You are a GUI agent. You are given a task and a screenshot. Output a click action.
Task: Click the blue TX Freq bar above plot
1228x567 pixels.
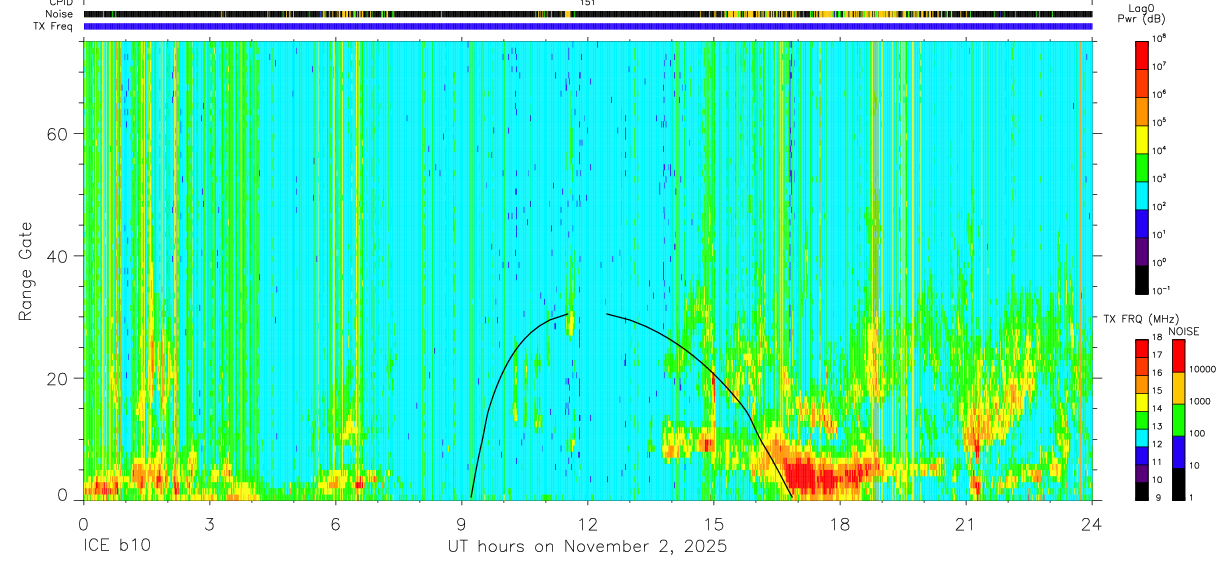pos(587,26)
